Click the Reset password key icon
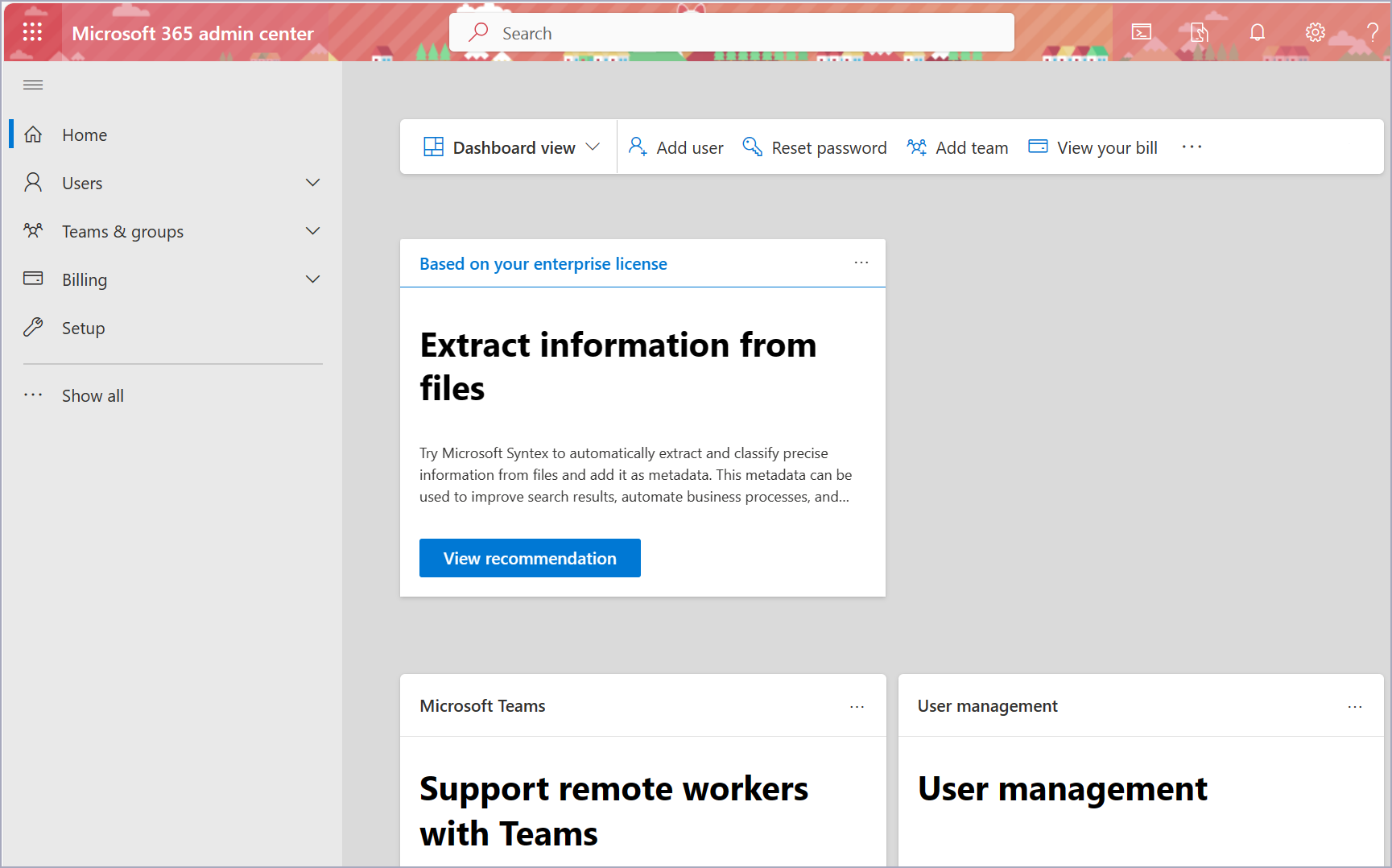Screen dimensions: 1392x868 [752, 147]
